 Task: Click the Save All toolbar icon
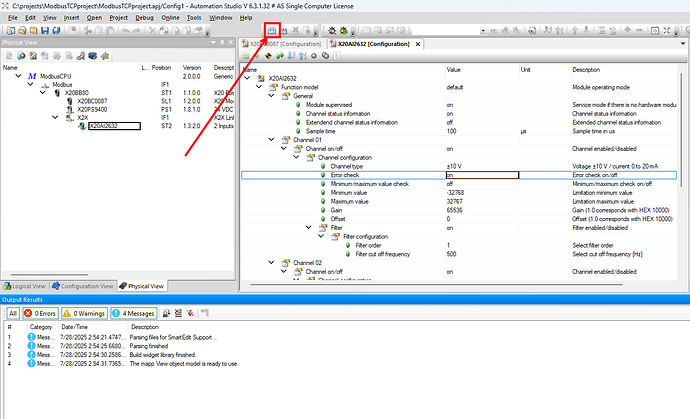[x=56, y=30]
